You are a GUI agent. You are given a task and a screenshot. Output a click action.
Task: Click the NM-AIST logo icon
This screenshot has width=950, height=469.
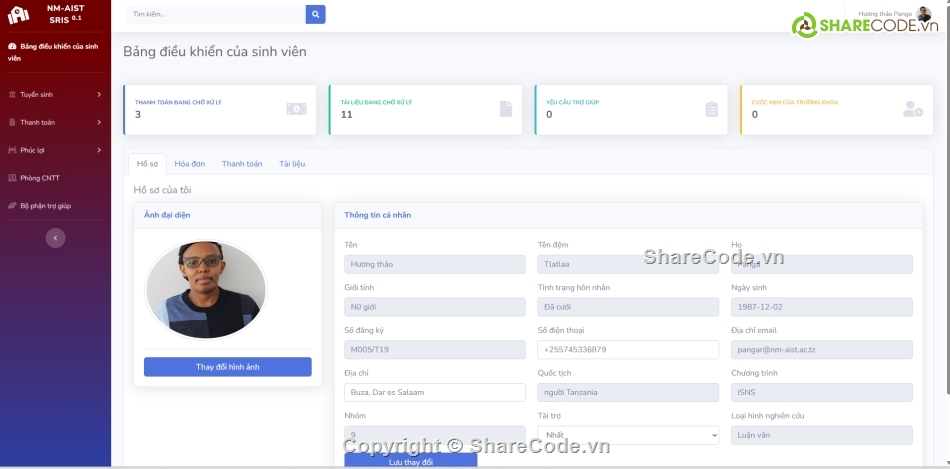click(18, 15)
